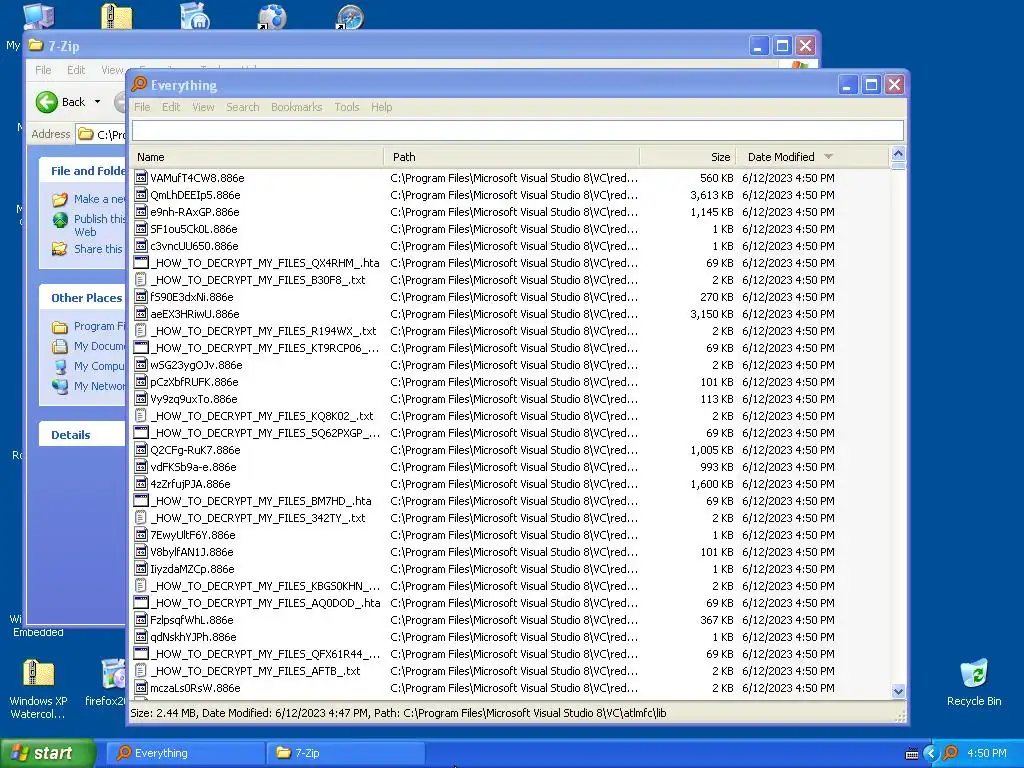The width and height of the screenshot is (1024, 768).
Task: Click the Everything search input box
Action: [518, 131]
